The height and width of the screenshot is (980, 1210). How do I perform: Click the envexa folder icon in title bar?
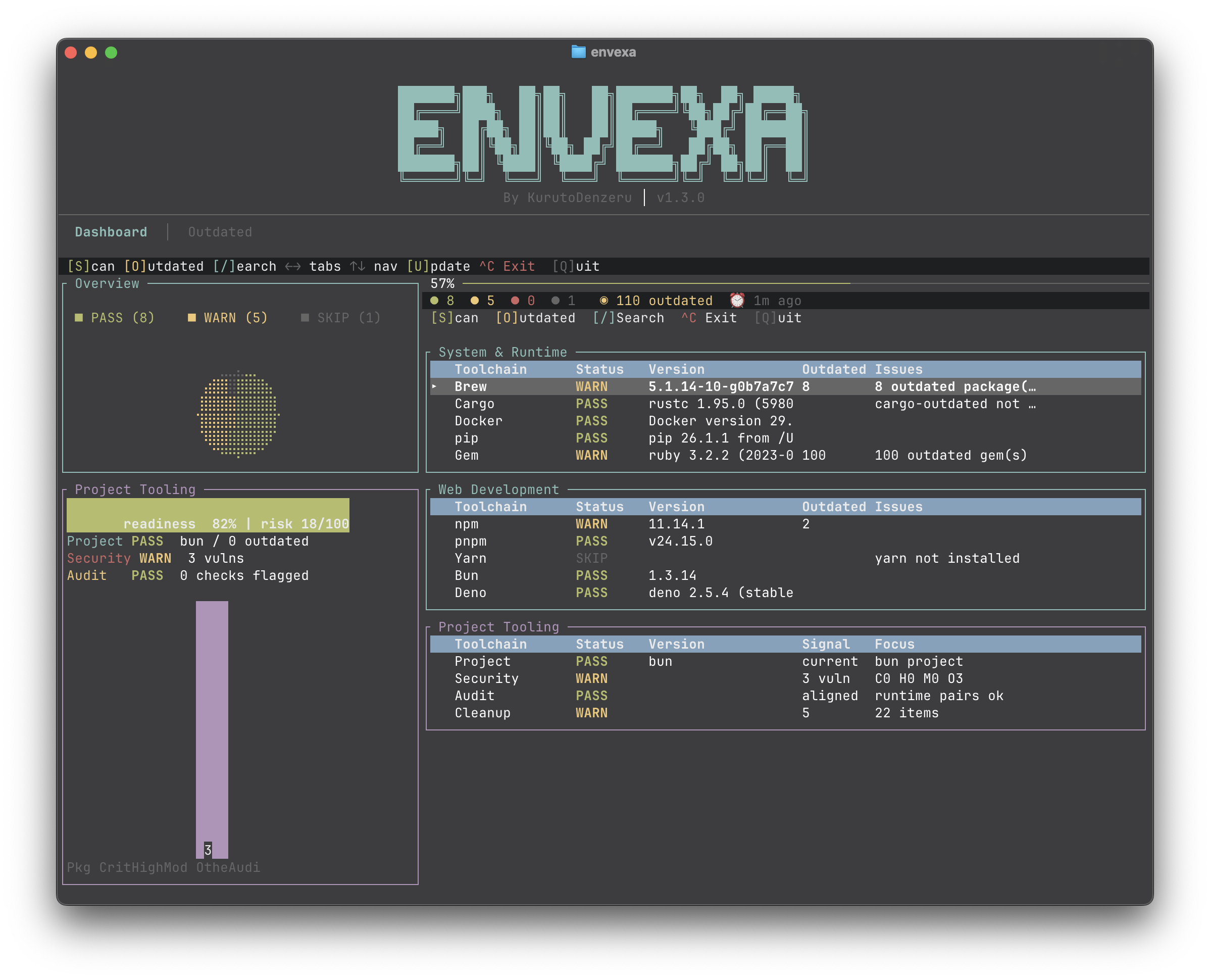[578, 52]
